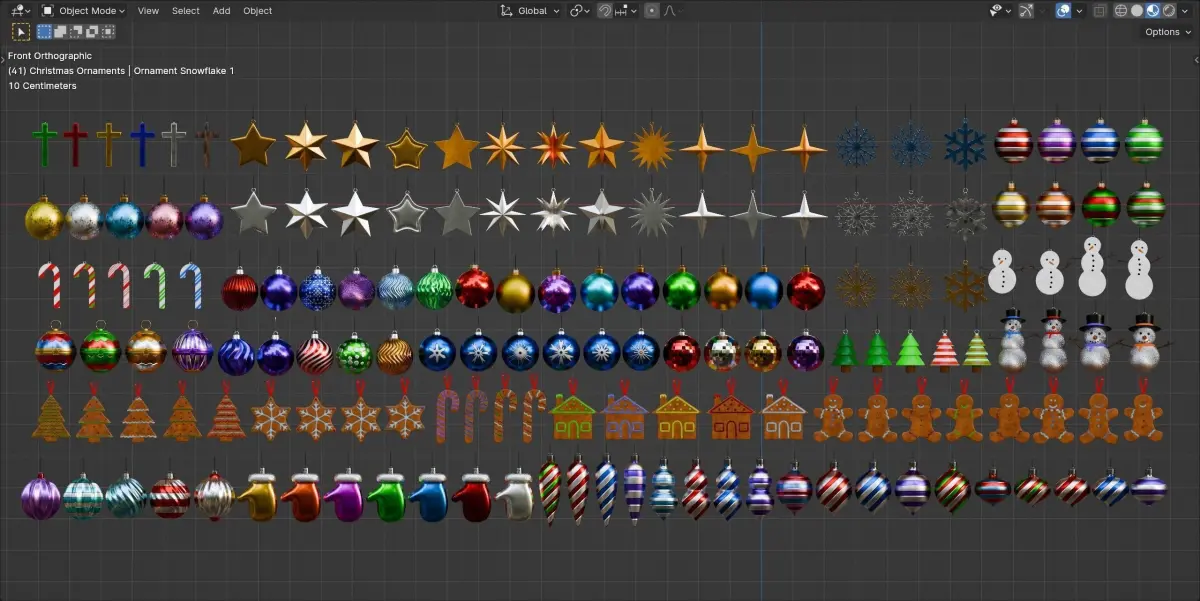Choose the invert selection mode

pyautogui.click(x=92, y=32)
